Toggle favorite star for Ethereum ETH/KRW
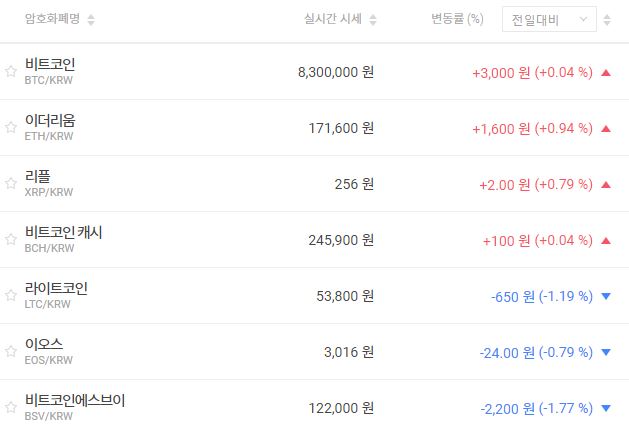This screenshot has width=629, height=431. pyautogui.click(x=11, y=128)
